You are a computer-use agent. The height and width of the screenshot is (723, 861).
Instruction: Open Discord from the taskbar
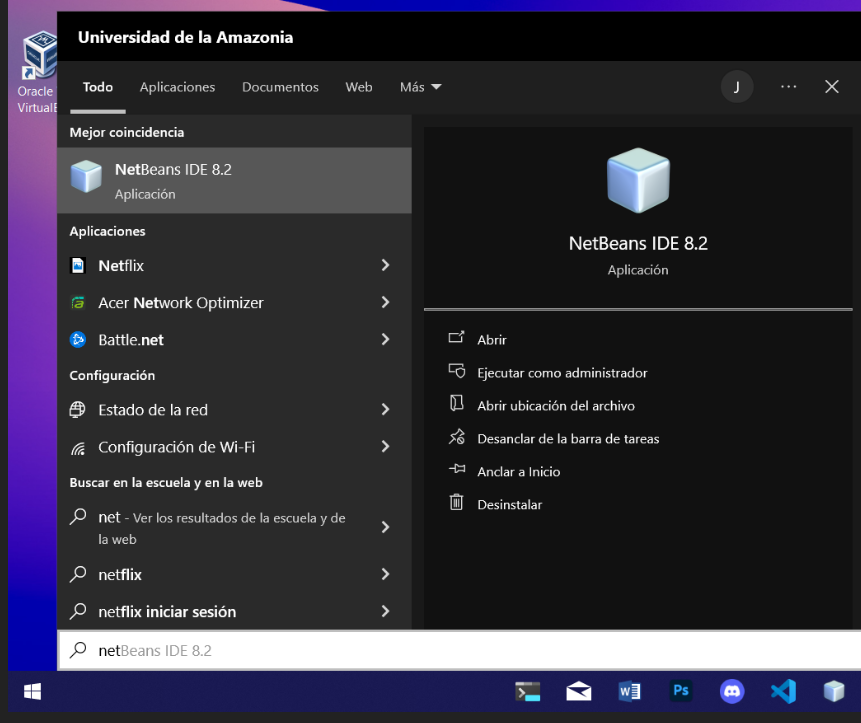(732, 692)
